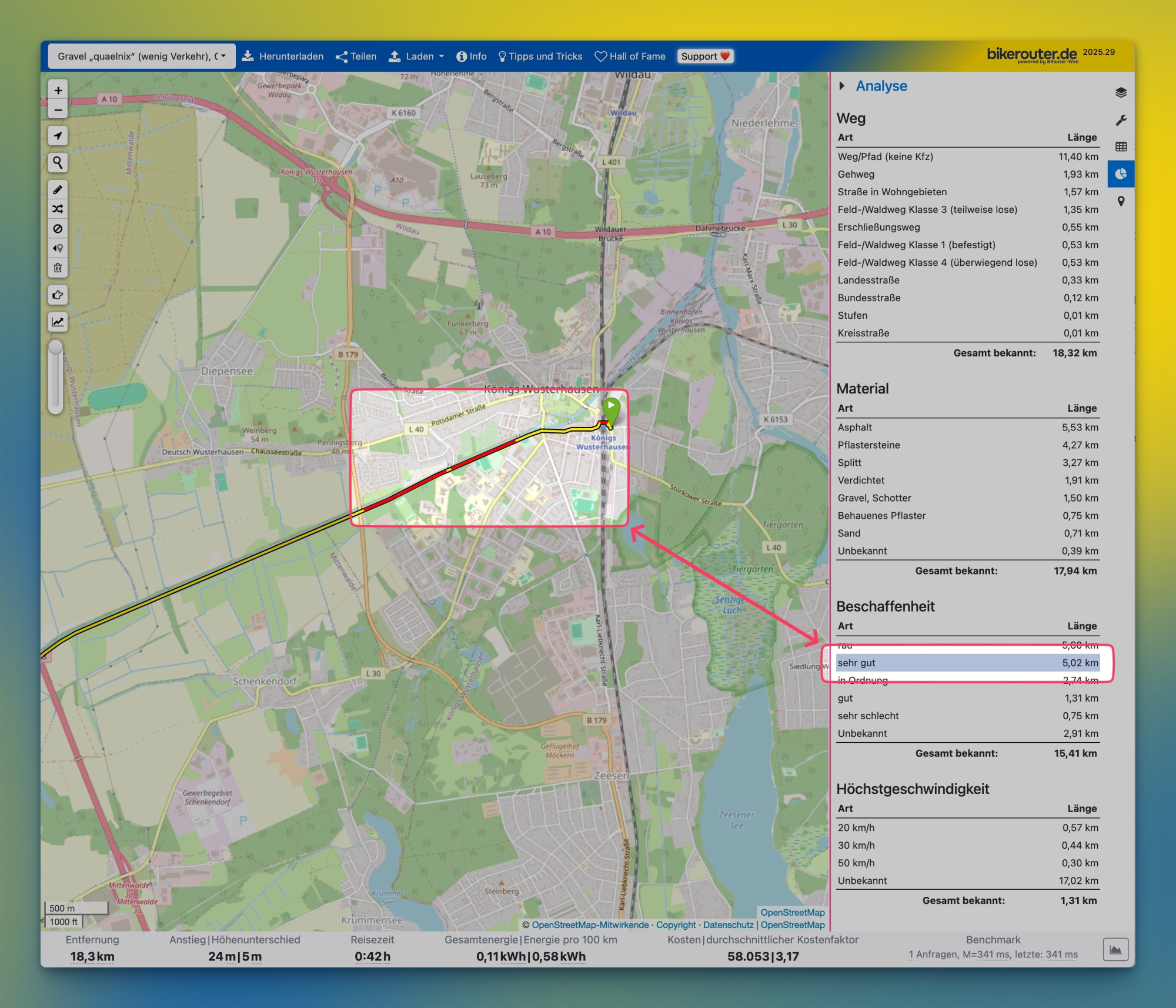Click the locate-me arrow button

[58, 136]
